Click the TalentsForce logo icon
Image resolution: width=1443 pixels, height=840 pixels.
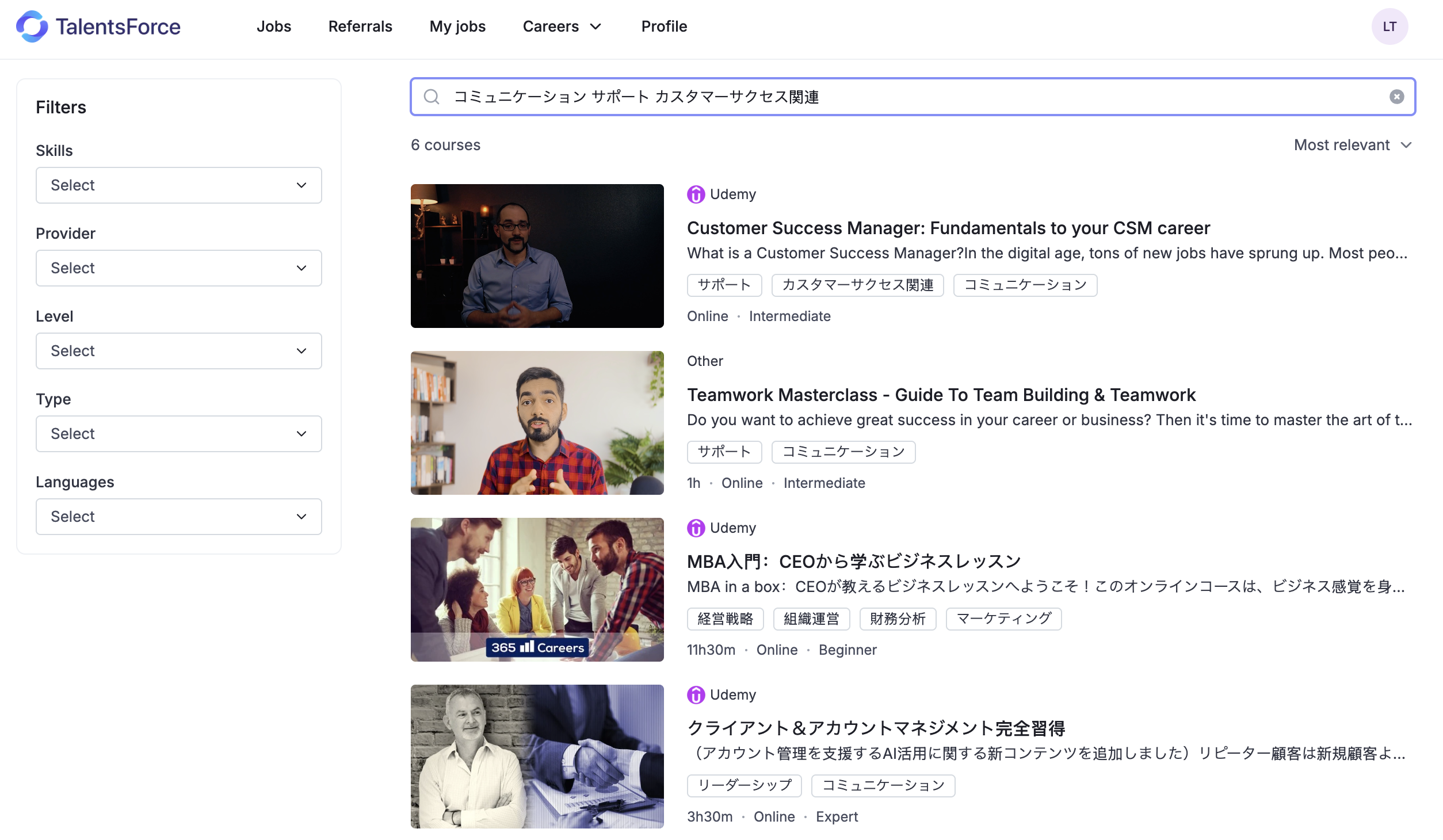coord(32,26)
